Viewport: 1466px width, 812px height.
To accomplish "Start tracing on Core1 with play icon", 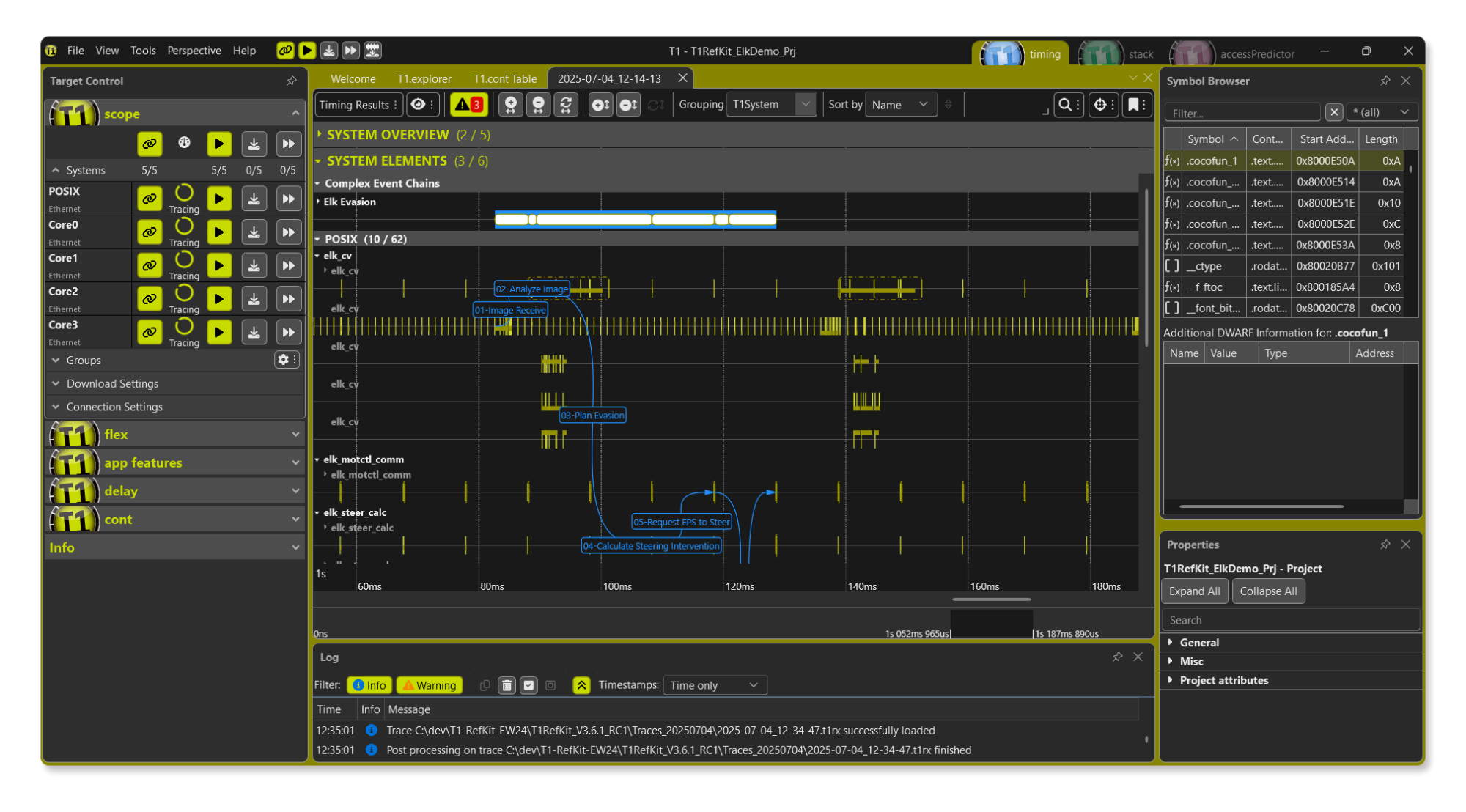I will (x=218, y=265).
